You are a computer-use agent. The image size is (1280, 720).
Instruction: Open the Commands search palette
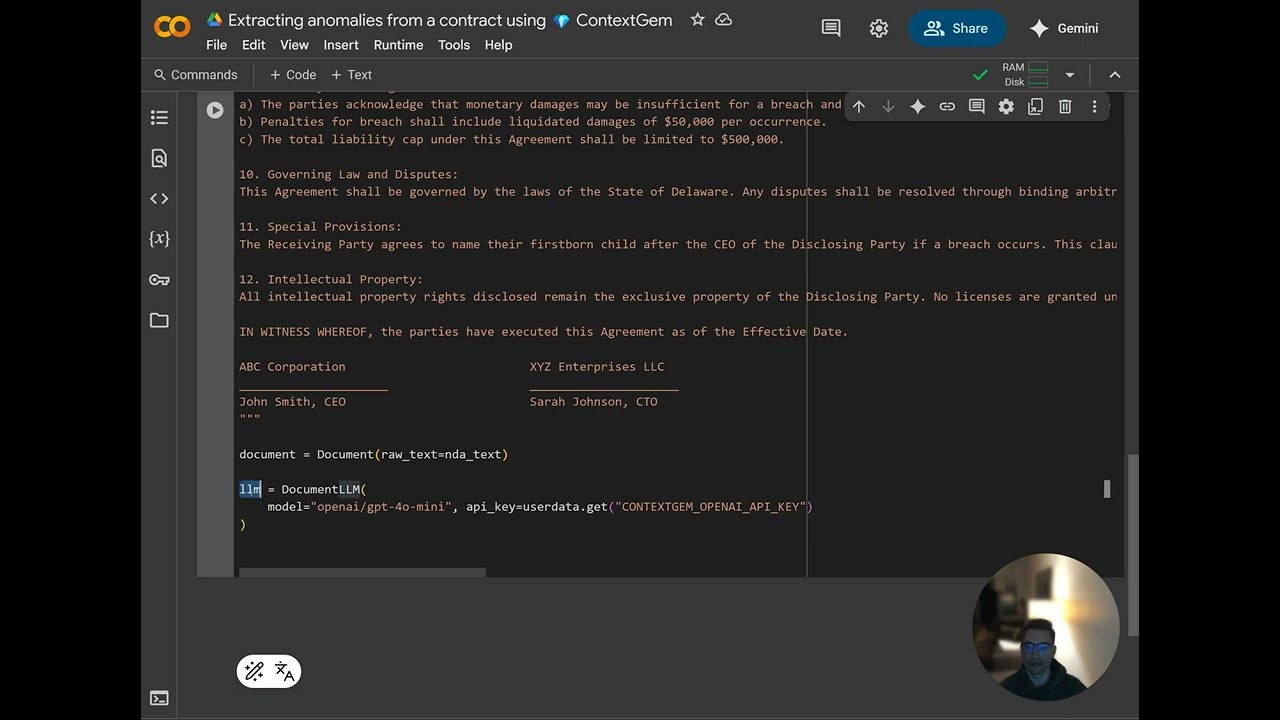coord(196,75)
